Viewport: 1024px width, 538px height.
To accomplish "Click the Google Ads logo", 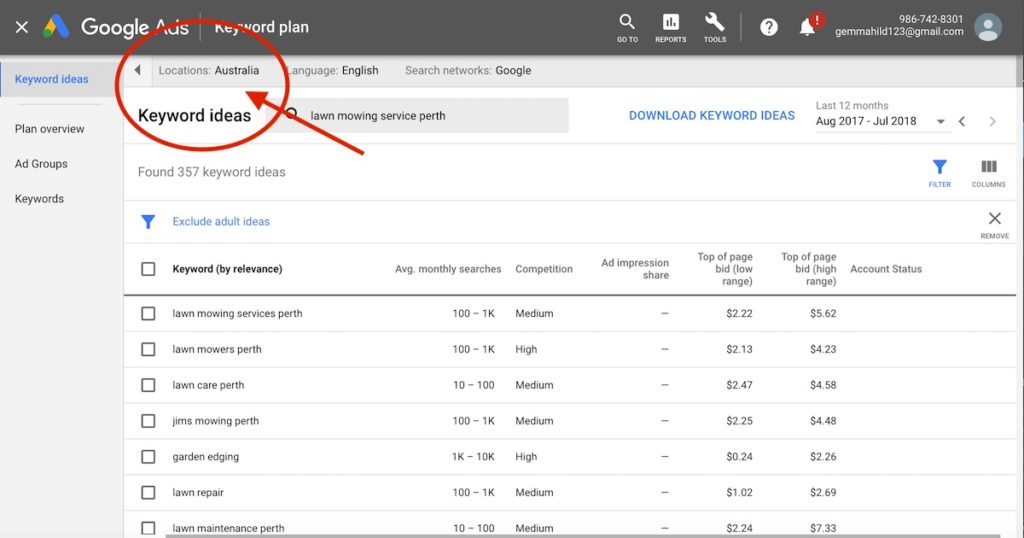I will (57, 27).
